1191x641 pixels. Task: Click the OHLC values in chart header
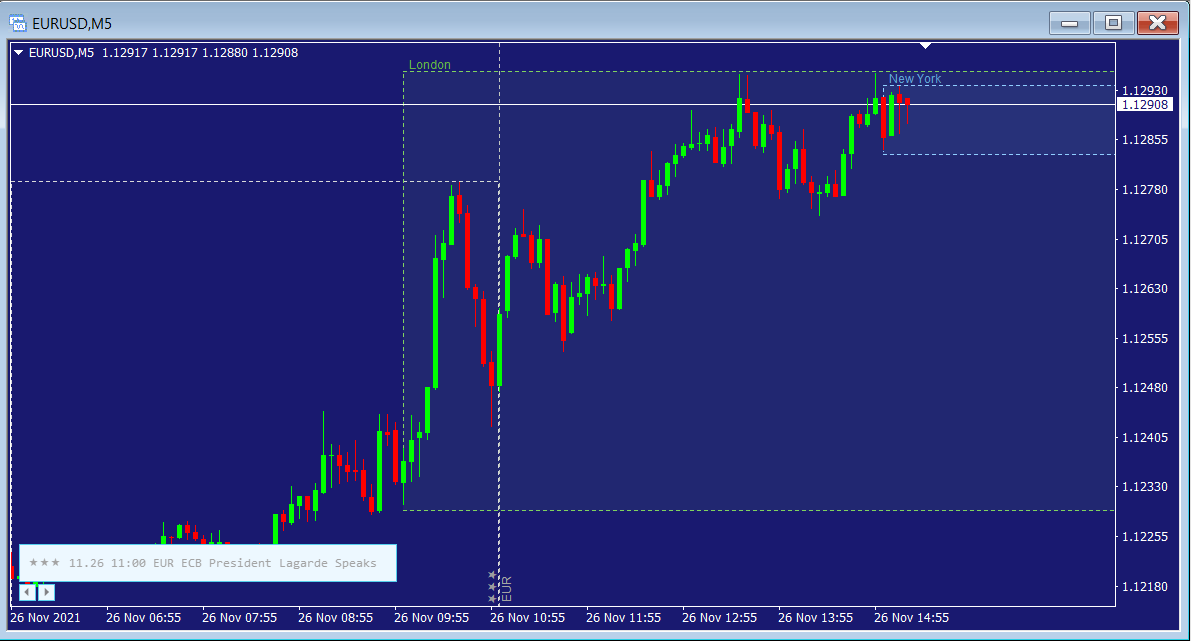point(197,53)
